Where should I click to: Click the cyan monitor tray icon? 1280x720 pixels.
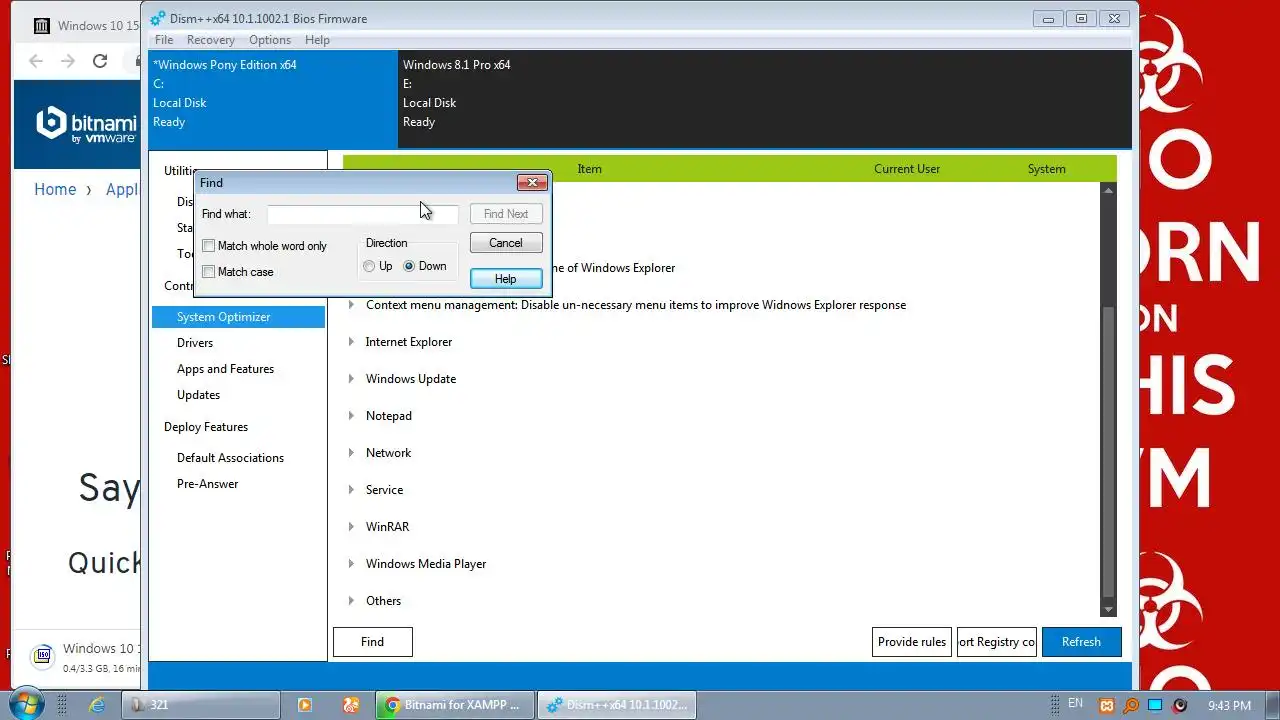tap(1155, 705)
